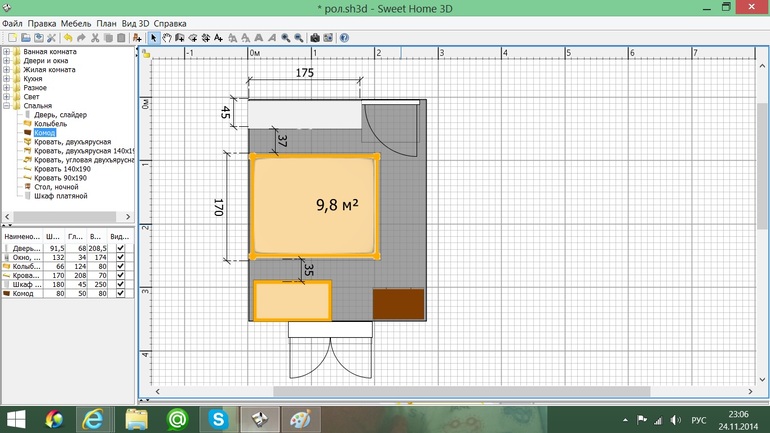Toggle visibility checkbox for Дверь row
This screenshot has height=433, width=770.
pyautogui.click(x=120, y=248)
